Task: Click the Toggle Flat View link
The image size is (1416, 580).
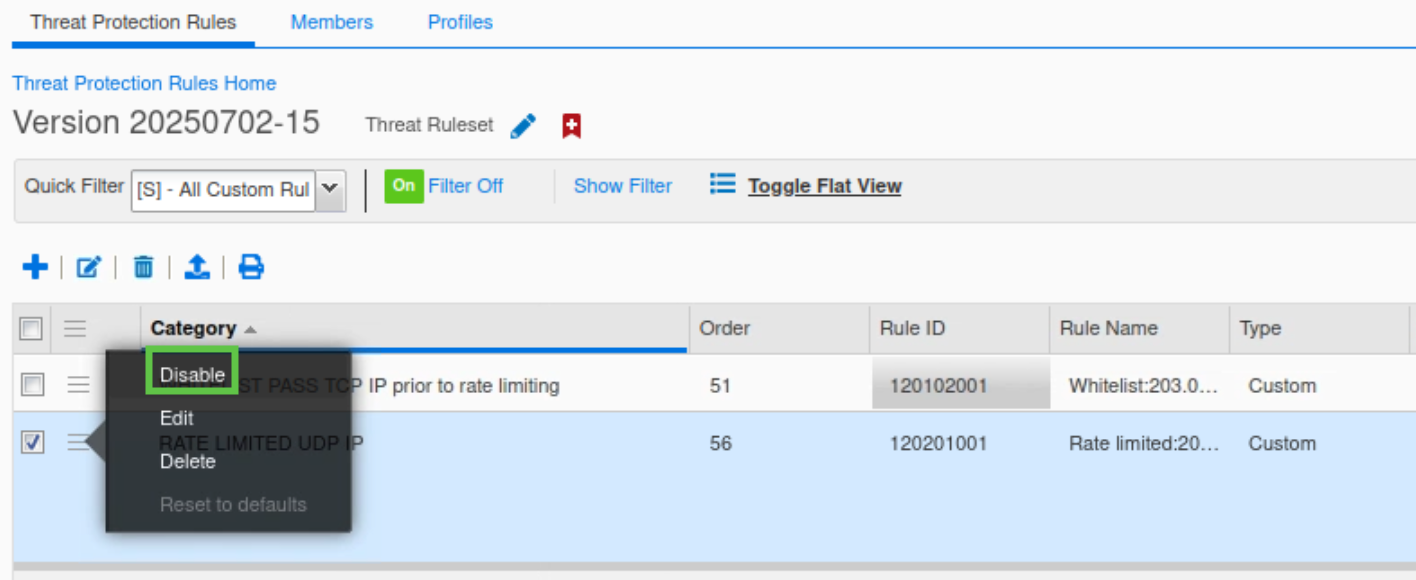Action: click(824, 186)
